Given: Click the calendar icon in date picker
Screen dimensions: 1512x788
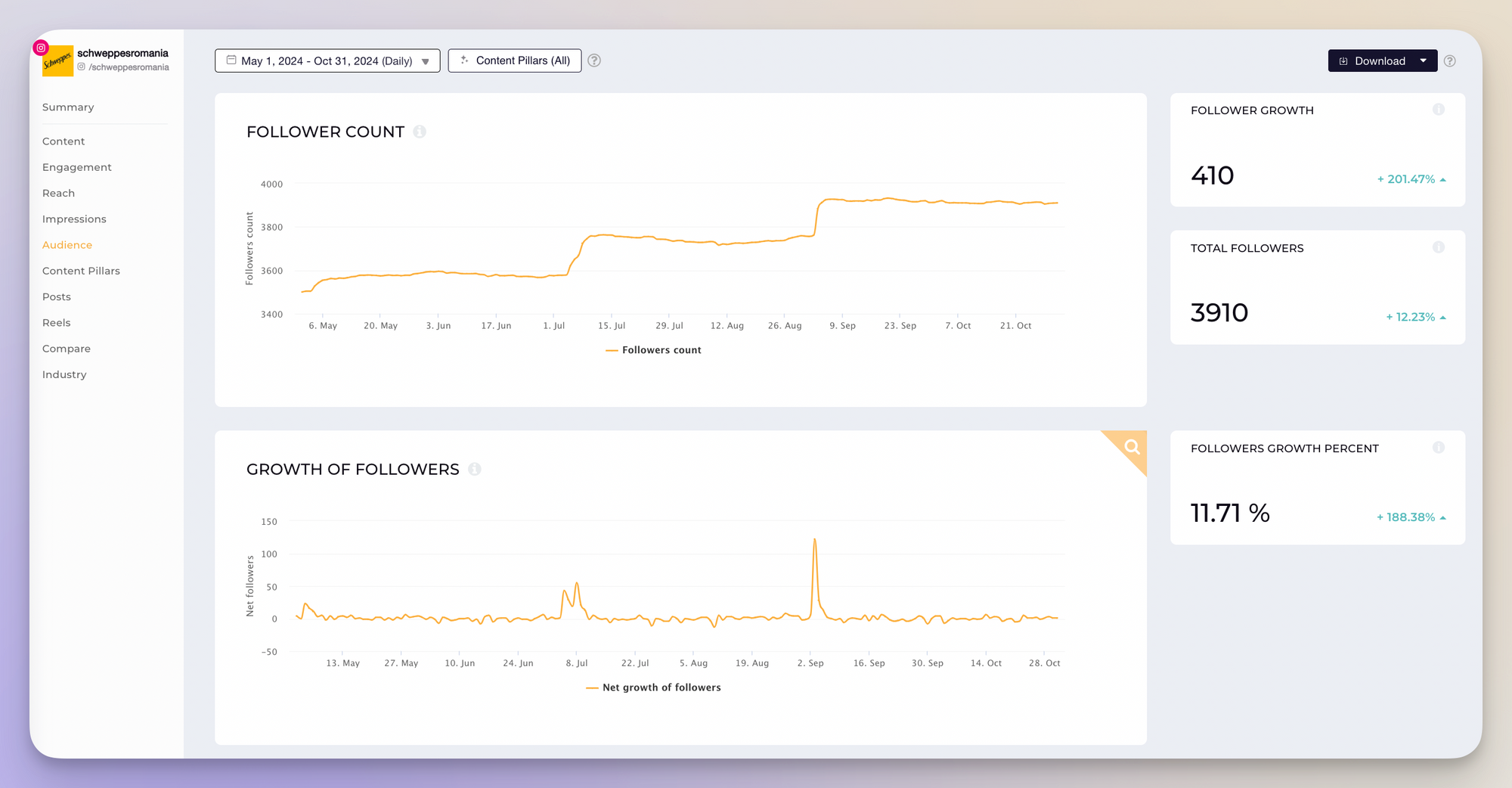Looking at the screenshot, I should coord(231,60).
